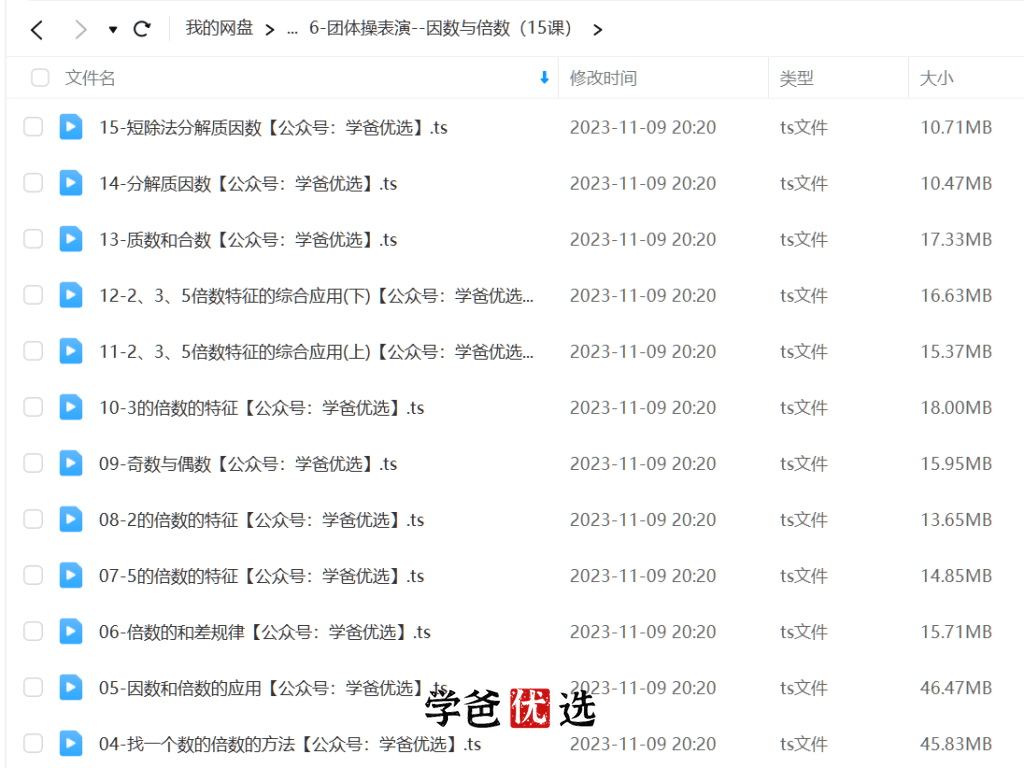This screenshot has height=768, width=1024.
Task: Click size value 13.65MB
Action: pos(956,520)
